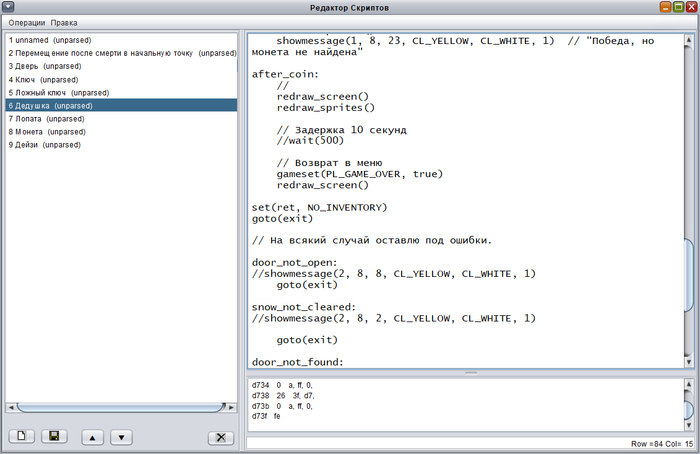Click code editor scrollbar down arrow
This screenshot has width=700, height=454.
[688, 362]
